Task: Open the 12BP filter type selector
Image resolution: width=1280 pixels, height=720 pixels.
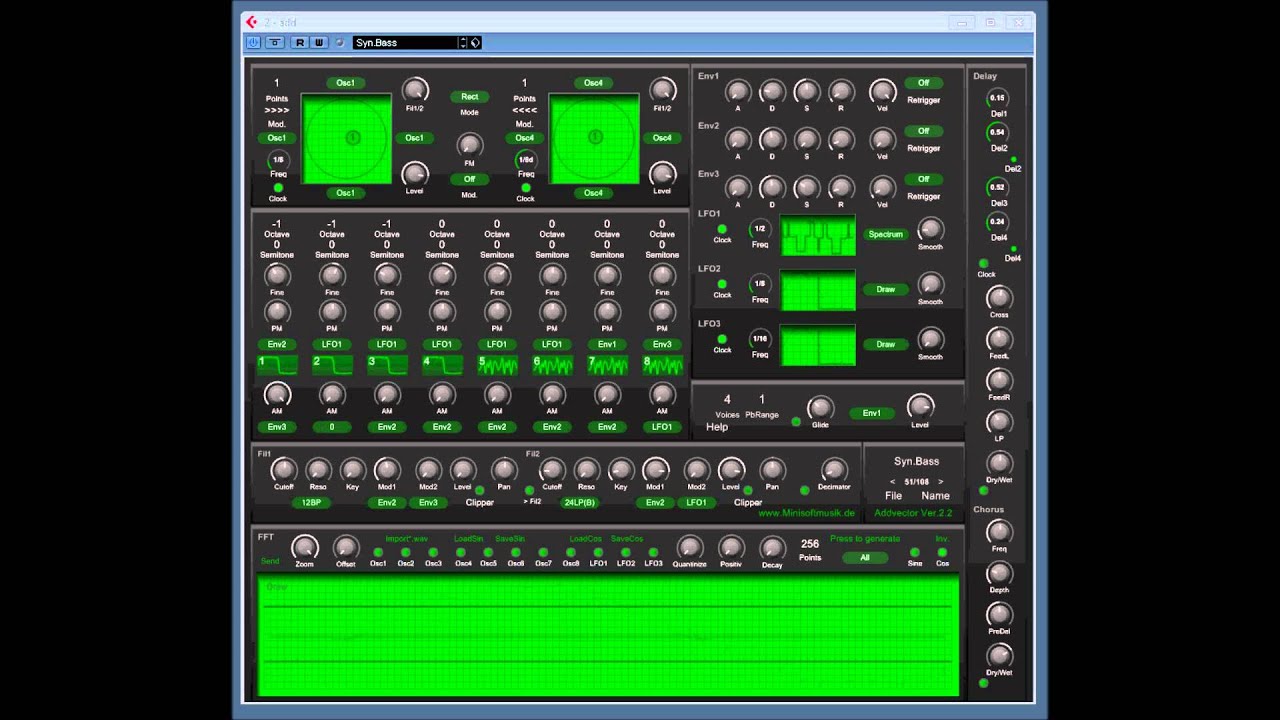Action: pos(311,502)
